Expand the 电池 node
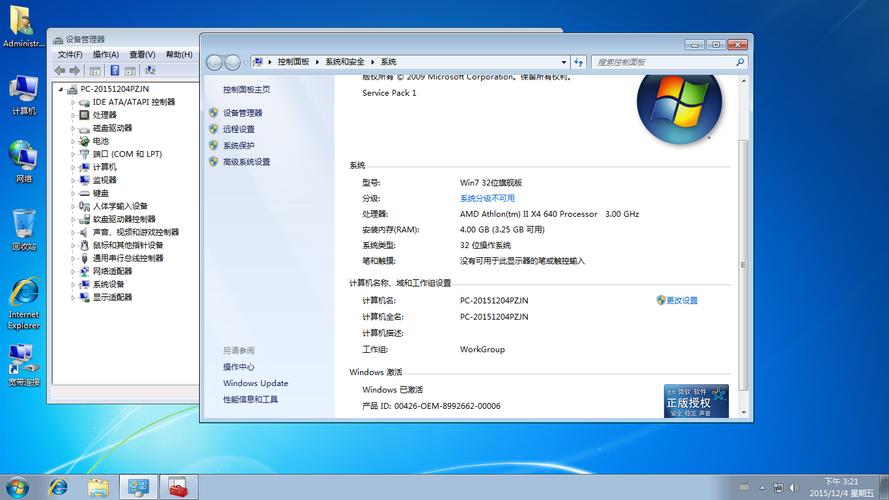Image resolution: width=889 pixels, height=500 pixels. (73, 141)
